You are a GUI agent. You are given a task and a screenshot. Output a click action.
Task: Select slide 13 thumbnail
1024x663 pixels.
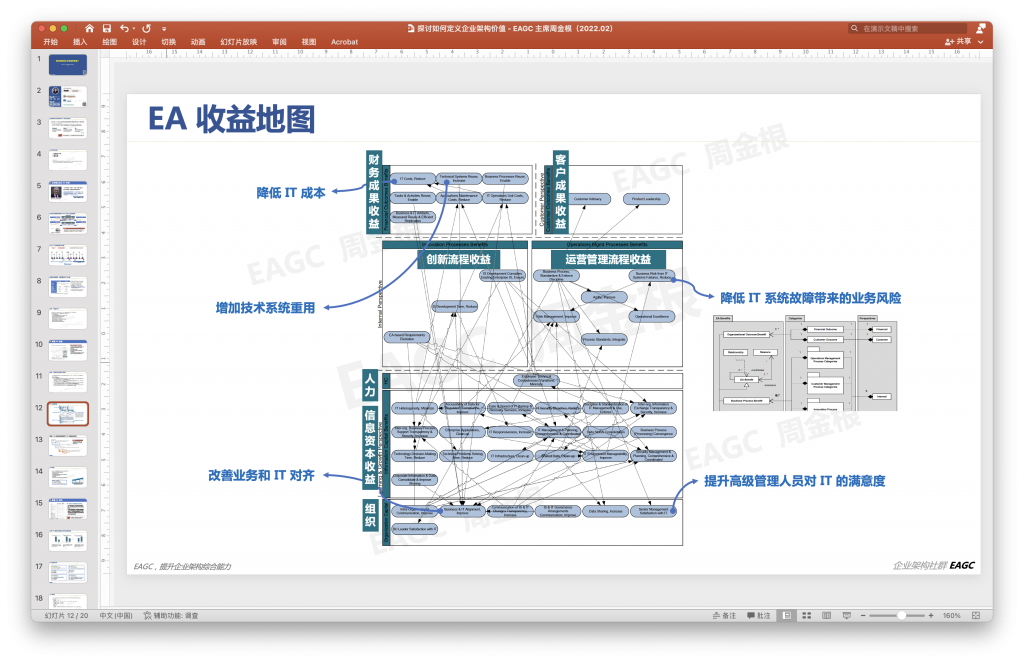click(x=68, y=445)
